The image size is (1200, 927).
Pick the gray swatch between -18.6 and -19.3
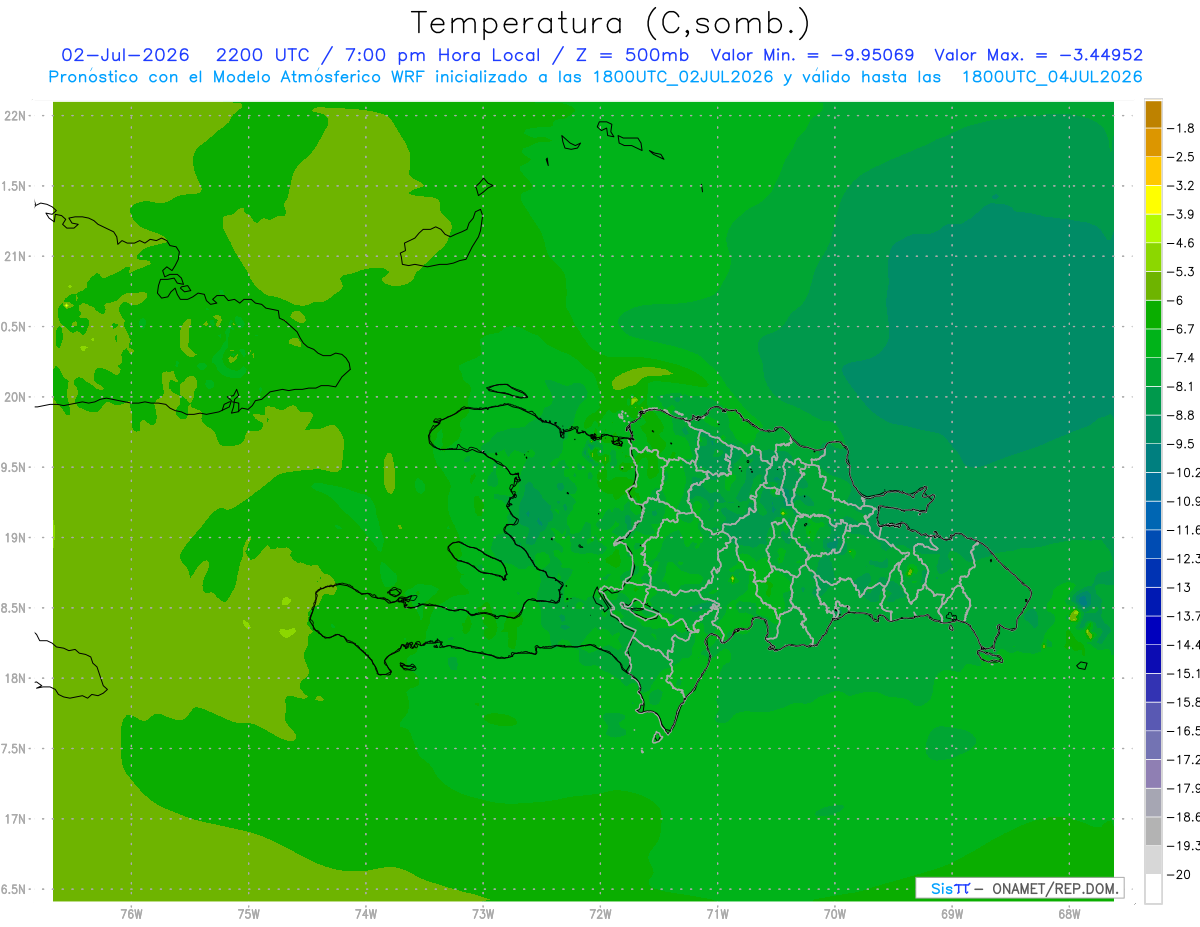(x=1153, y=831)
